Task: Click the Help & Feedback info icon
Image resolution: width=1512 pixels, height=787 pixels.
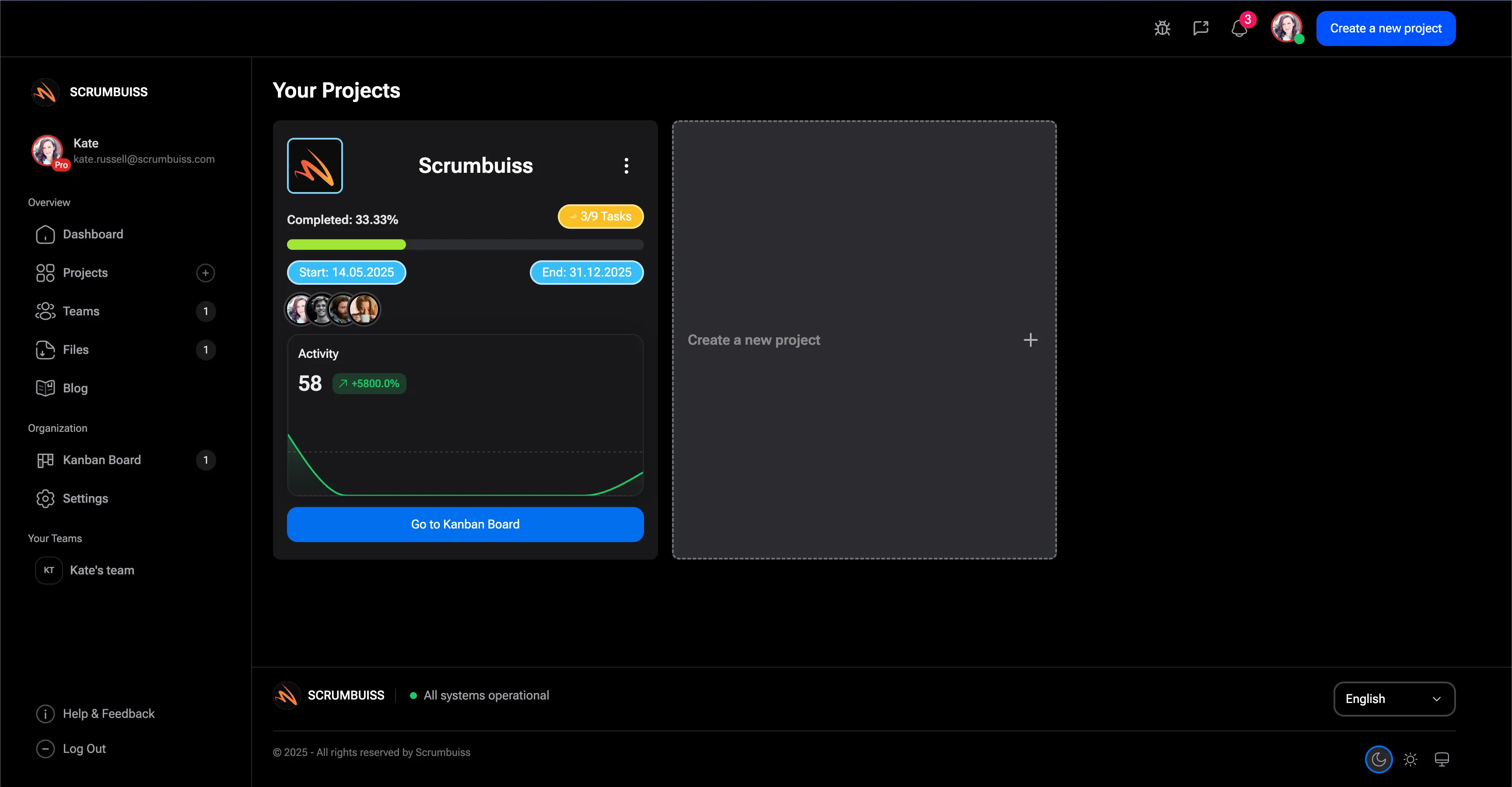Action: point(45,714)
